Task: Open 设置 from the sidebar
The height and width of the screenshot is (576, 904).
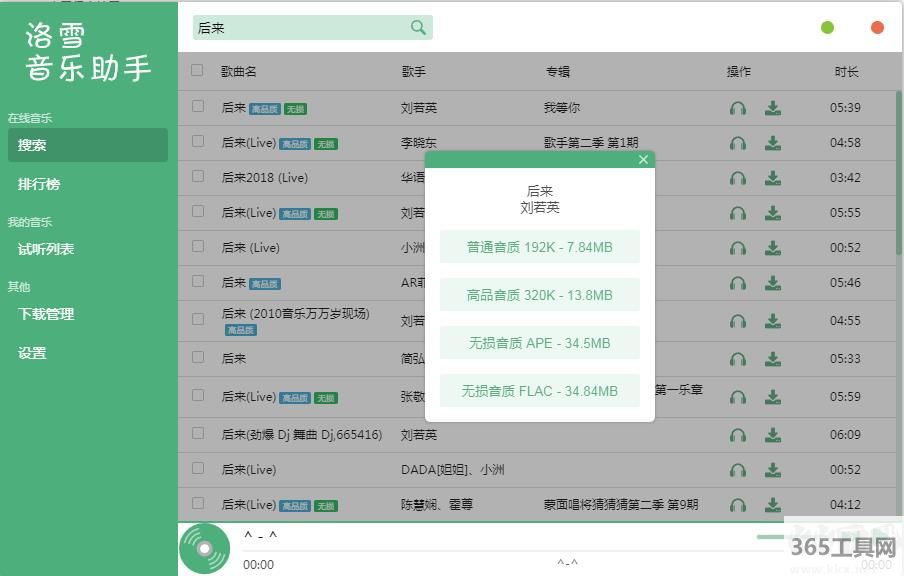Action: point(32,353)
